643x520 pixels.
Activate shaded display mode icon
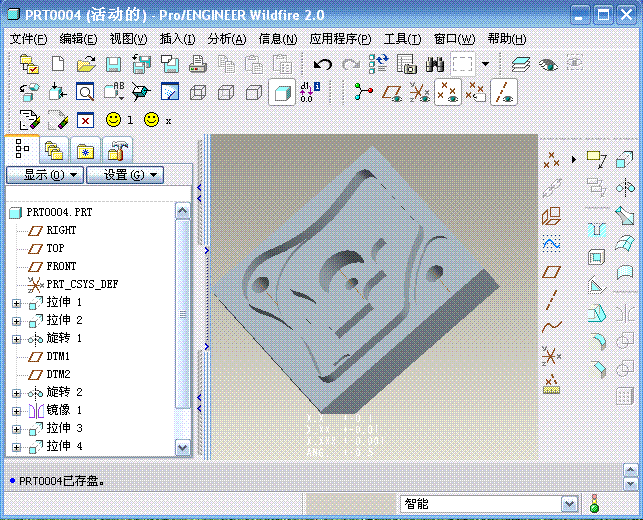point(282,92)
